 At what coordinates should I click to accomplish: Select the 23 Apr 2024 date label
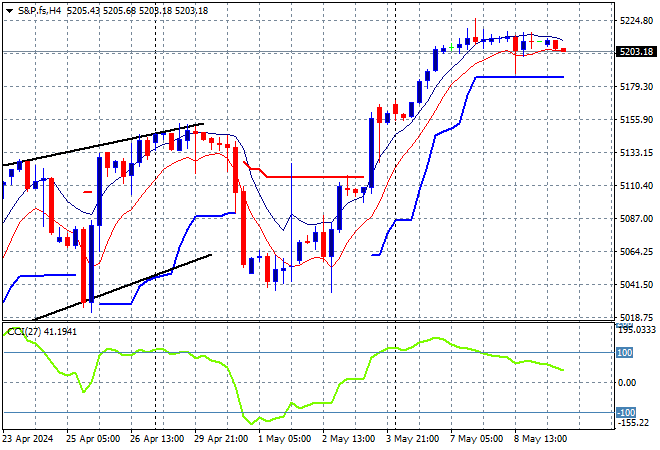pyautogui.click(x=28, y=439)
